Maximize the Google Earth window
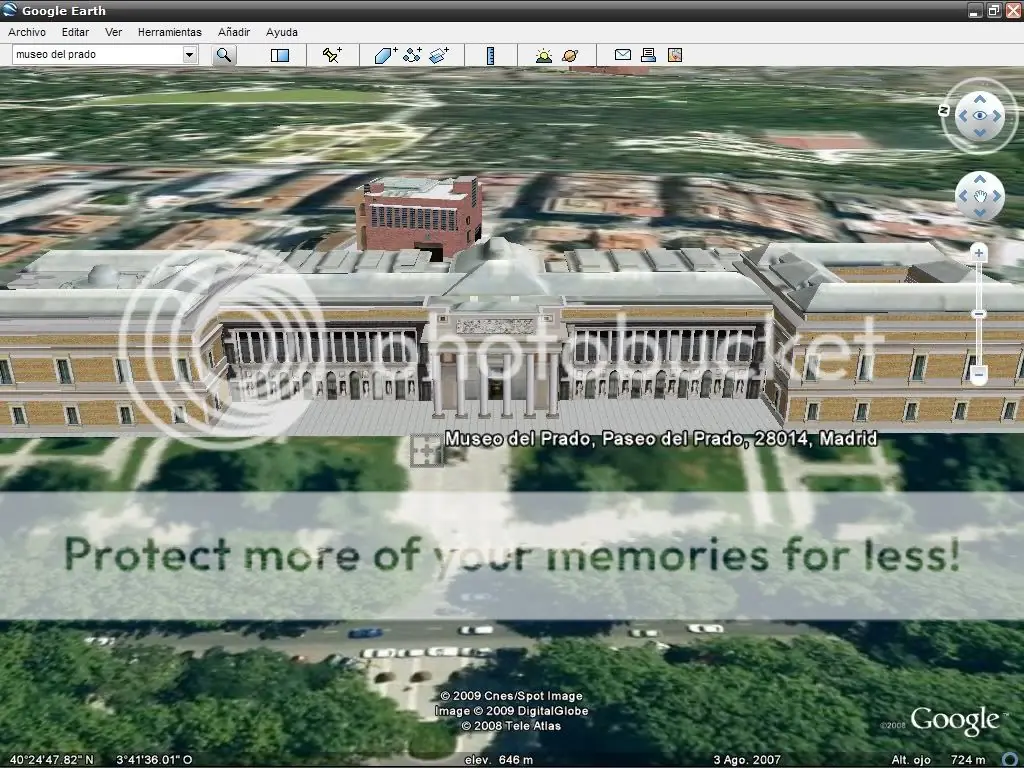The height and width of the screenshot is (768, 1024). 993,10
